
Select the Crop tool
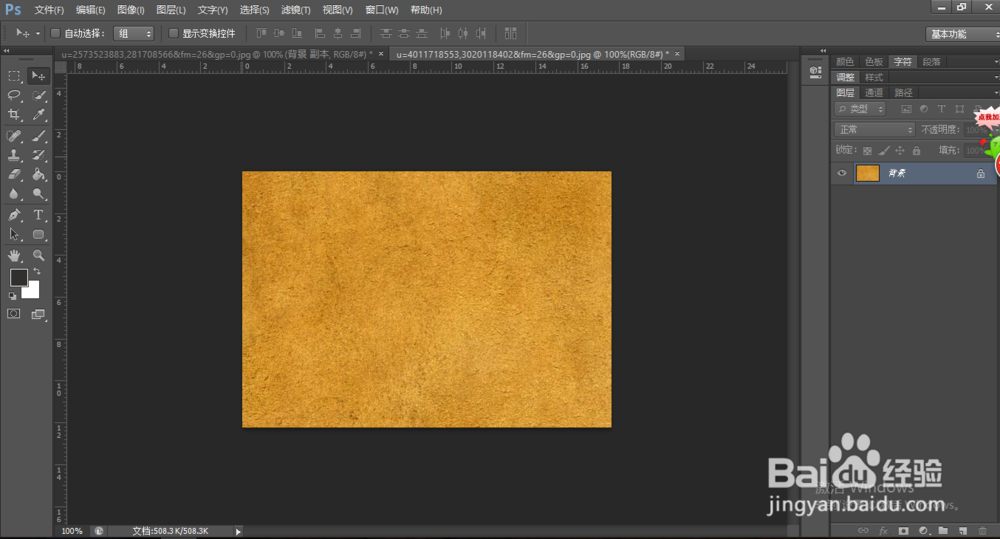tap(15, 116)
